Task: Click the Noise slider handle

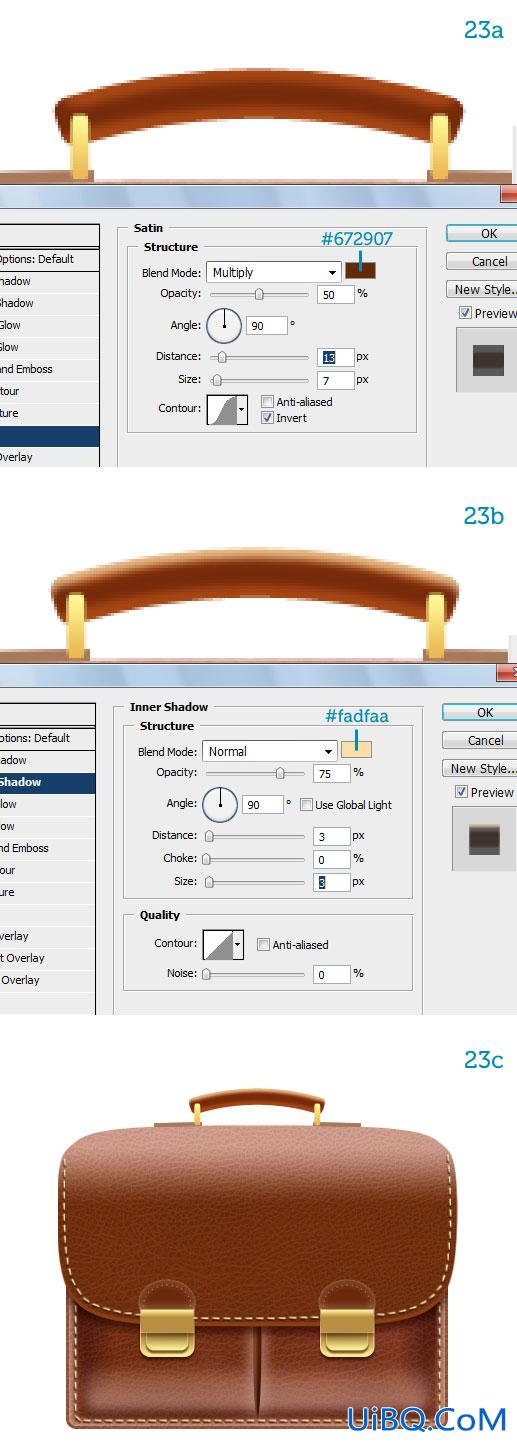Action: click(207, 974)
